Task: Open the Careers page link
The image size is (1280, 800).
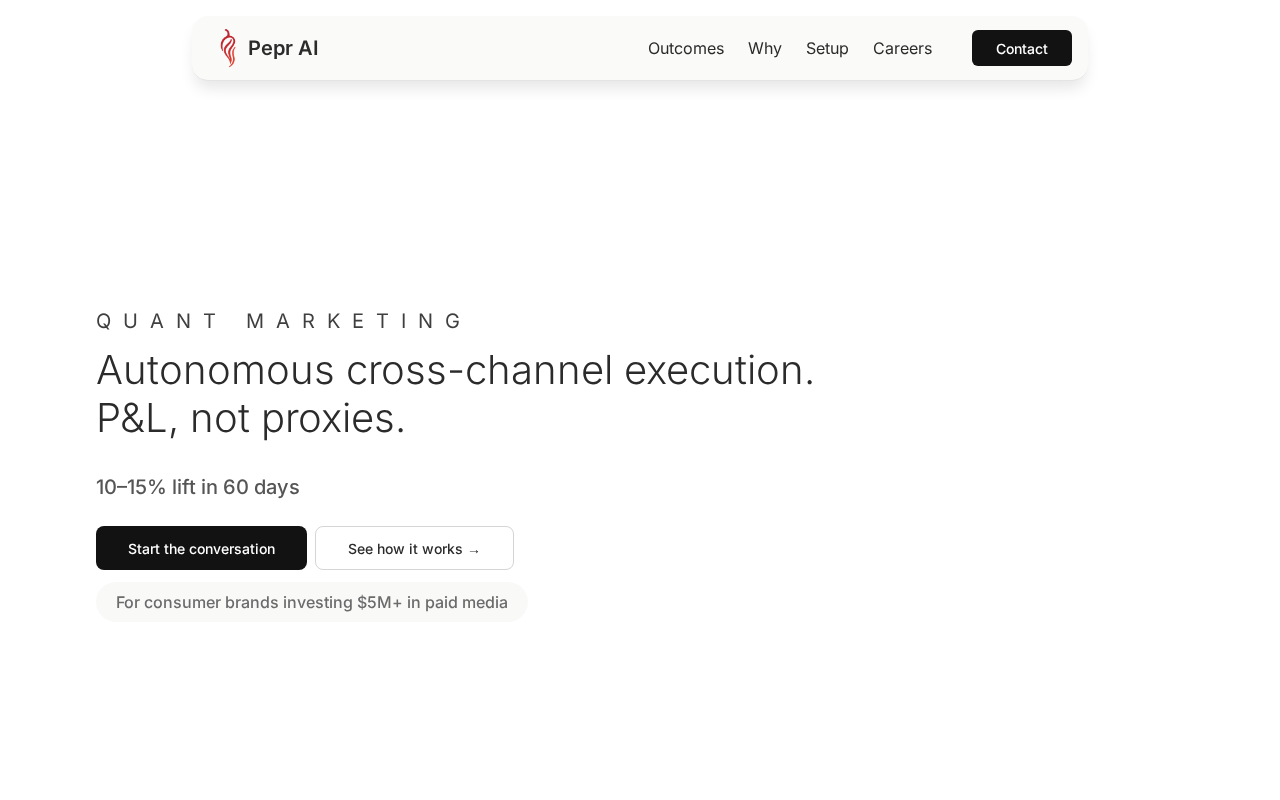Action: point(902,48)
